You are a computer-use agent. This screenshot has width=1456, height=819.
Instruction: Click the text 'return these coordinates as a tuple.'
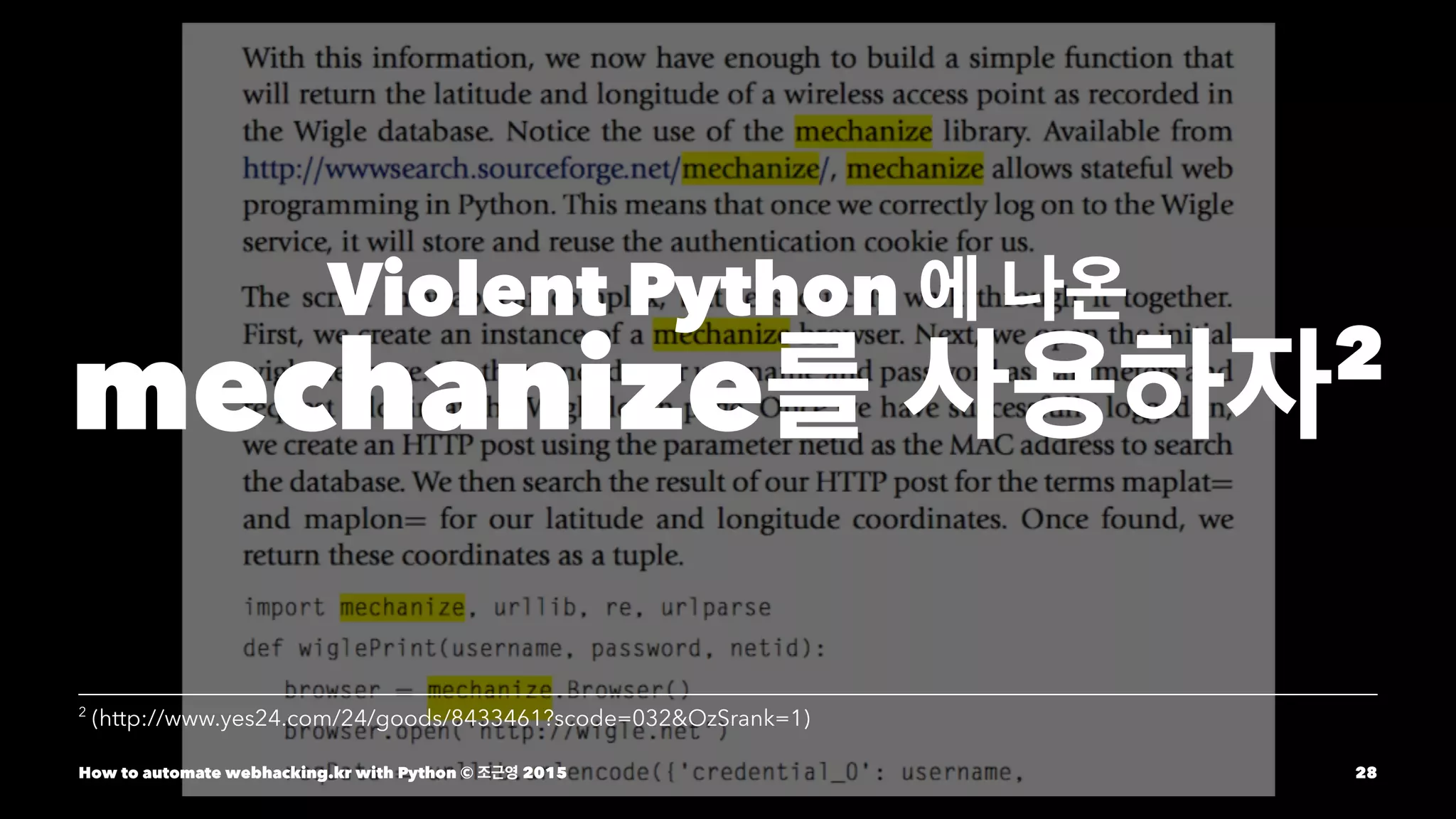tap(463, 555)
